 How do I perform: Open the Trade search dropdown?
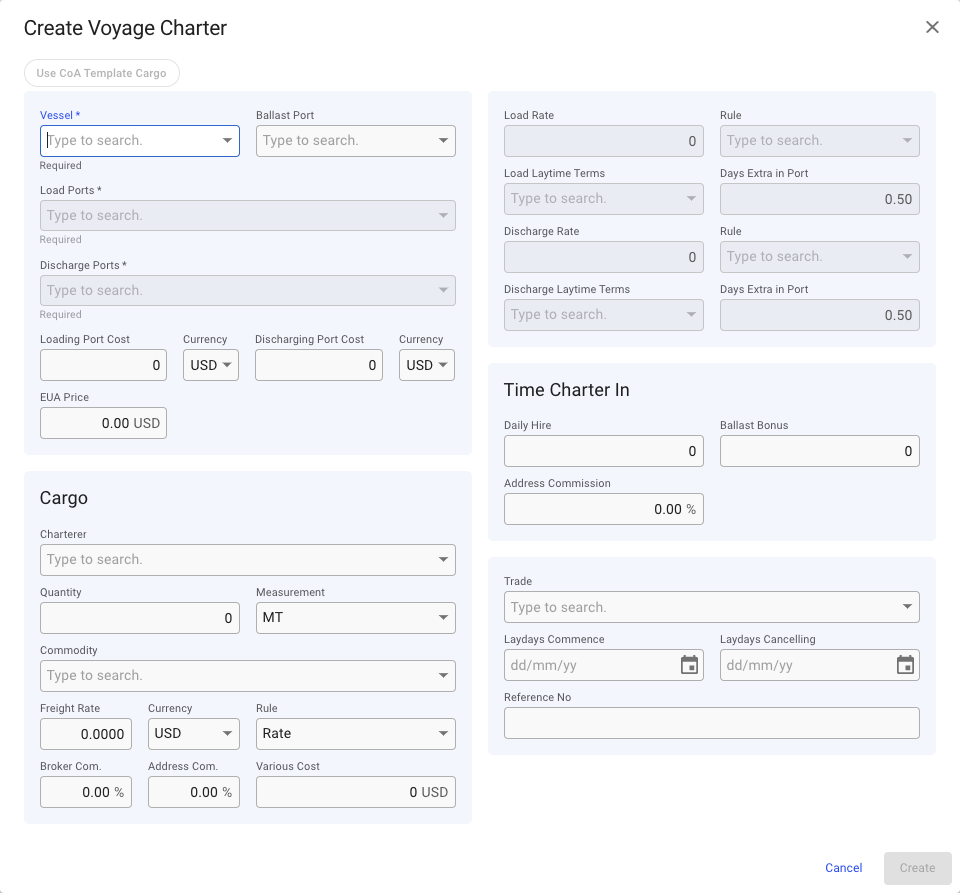pos(906,607)
